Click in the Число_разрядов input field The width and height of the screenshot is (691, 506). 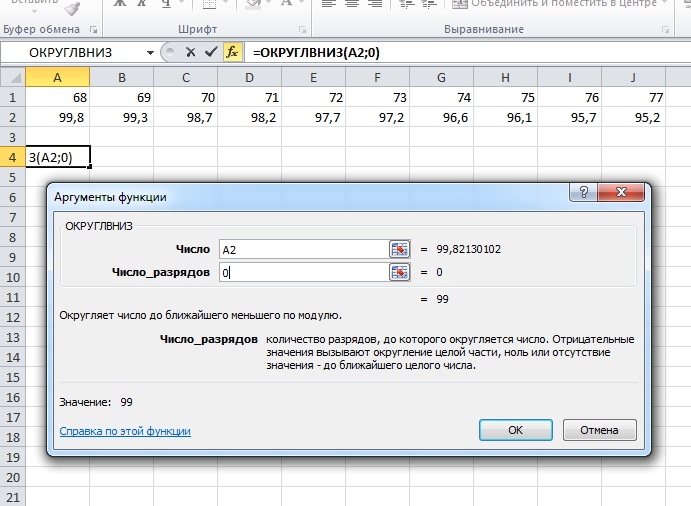pos(304,272)
